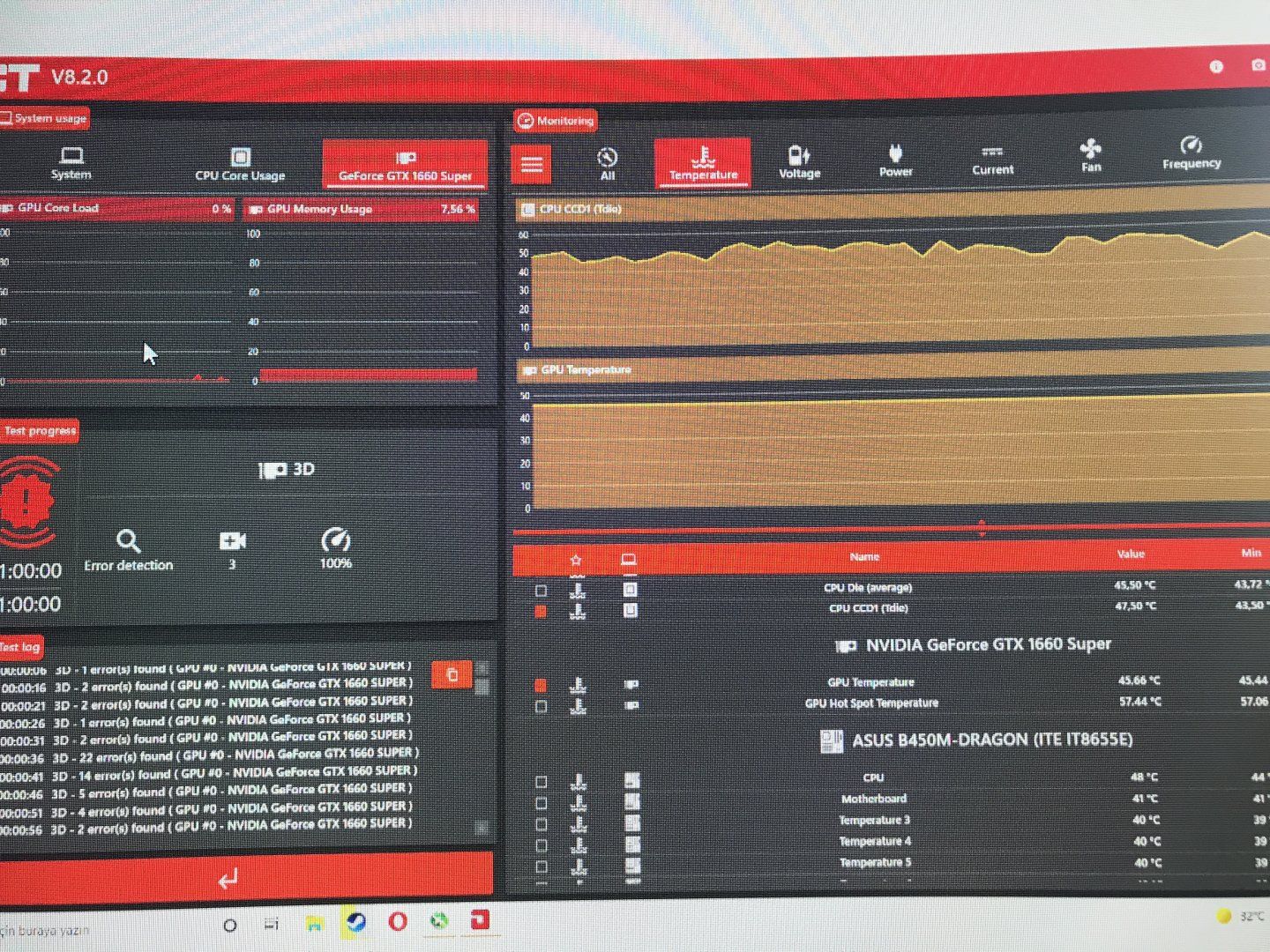Viewport: 1270px width, 952px height.
Task: Select the Temperature monitoring tab
Action: point(702,163)
